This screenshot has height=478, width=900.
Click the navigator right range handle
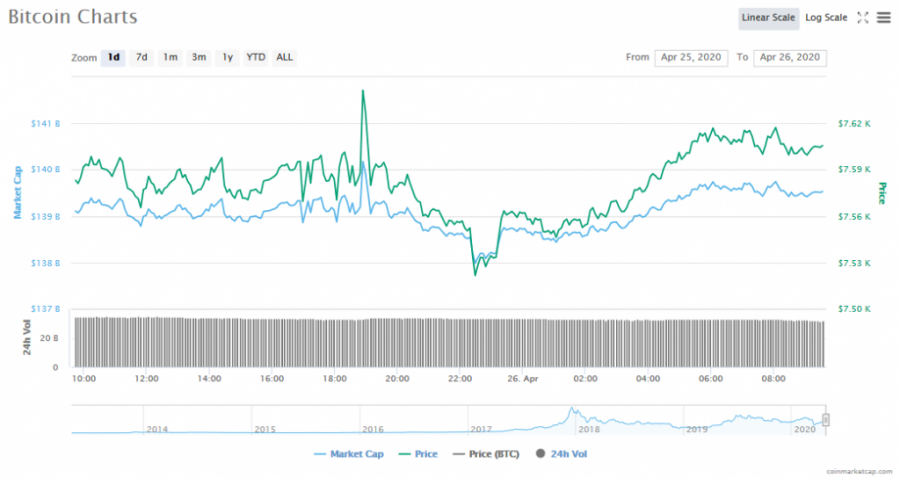[x=825, y=420]
